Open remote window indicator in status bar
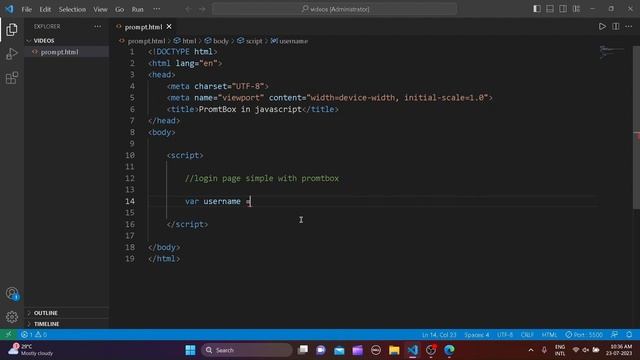This screenshot has height=360, width=640. (8, 335)
